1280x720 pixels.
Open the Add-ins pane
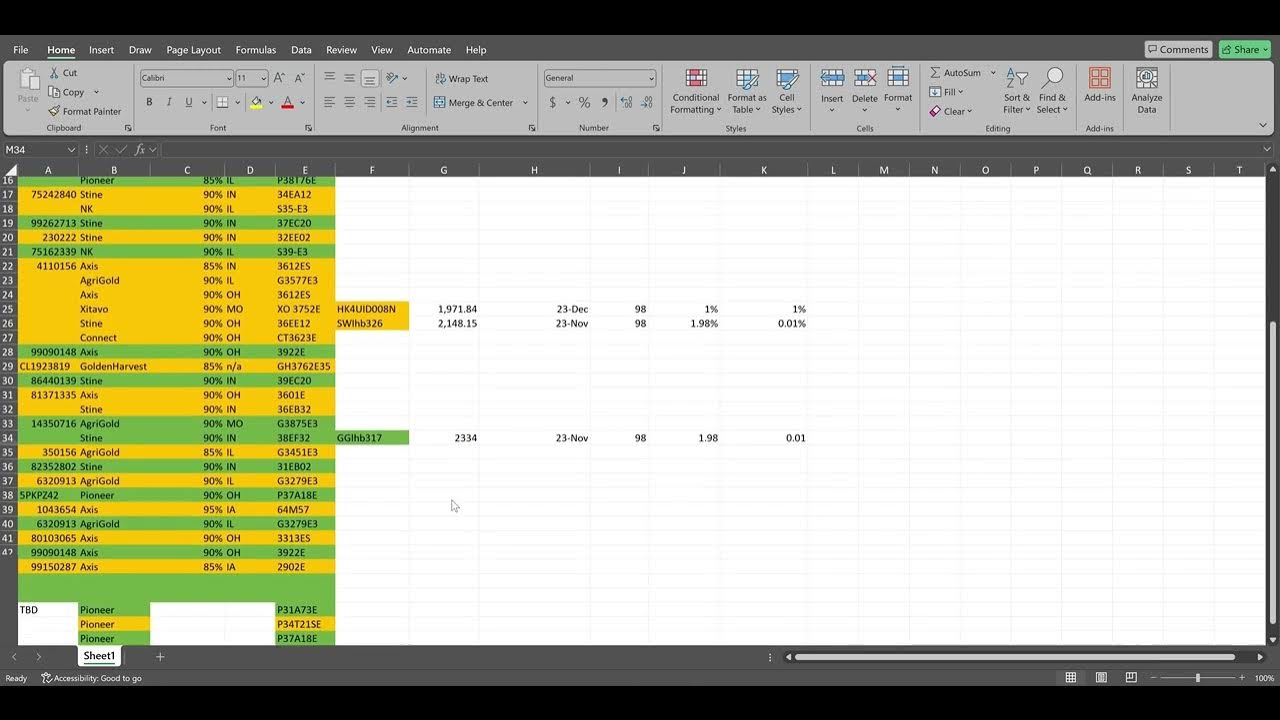click(1100, 86)
